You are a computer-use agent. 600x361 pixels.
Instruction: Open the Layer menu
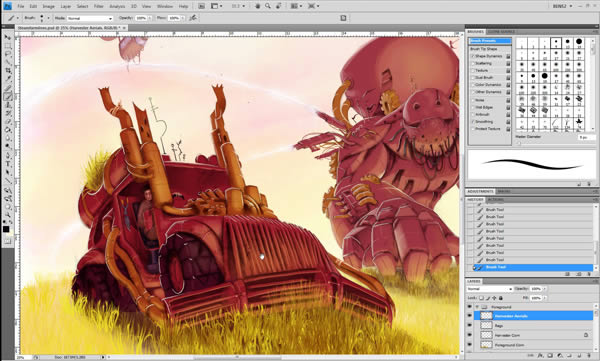pos(65,7)
